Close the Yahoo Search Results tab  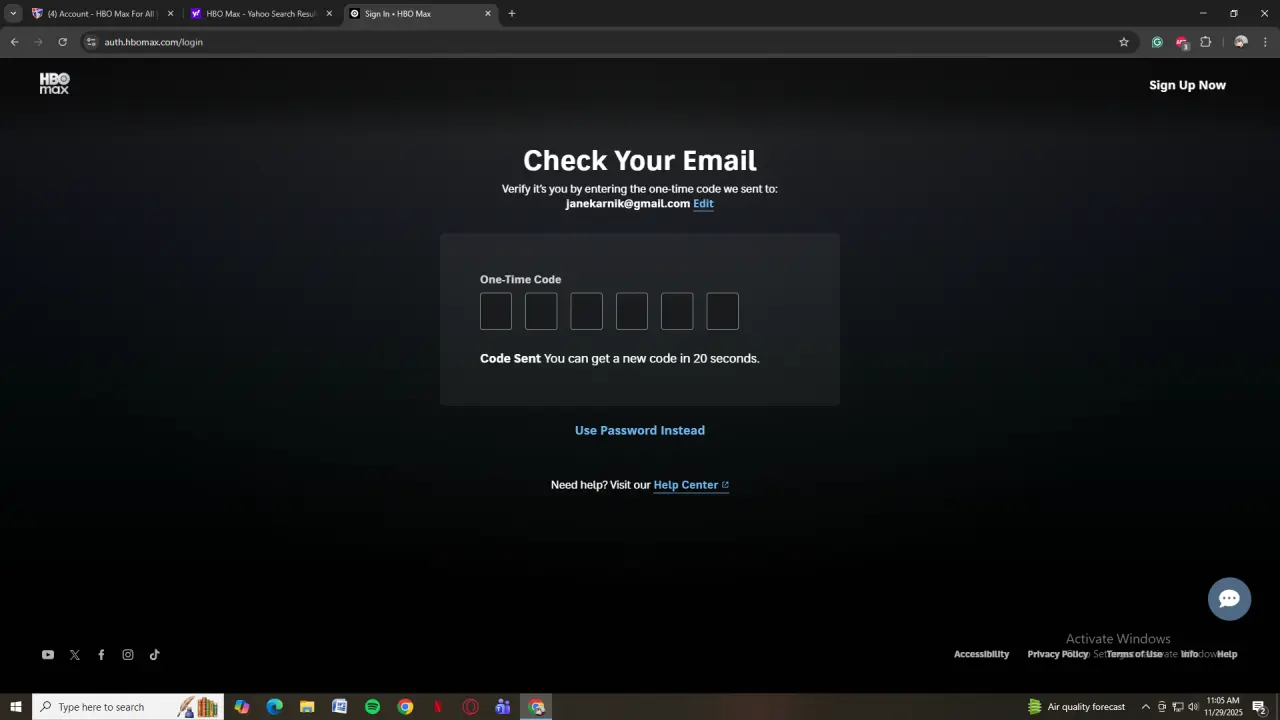(x=329, y=14)
